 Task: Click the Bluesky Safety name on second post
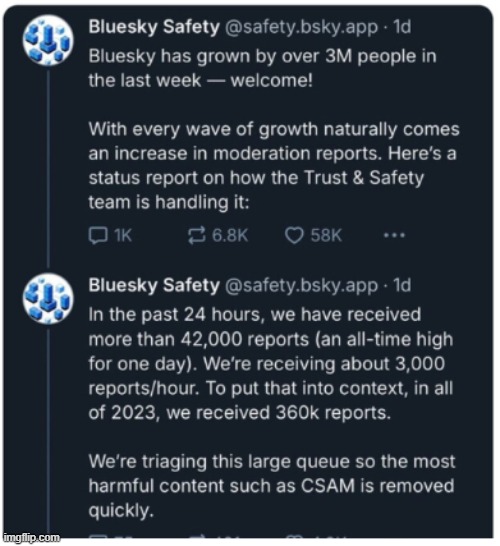[x=154, y=285]
